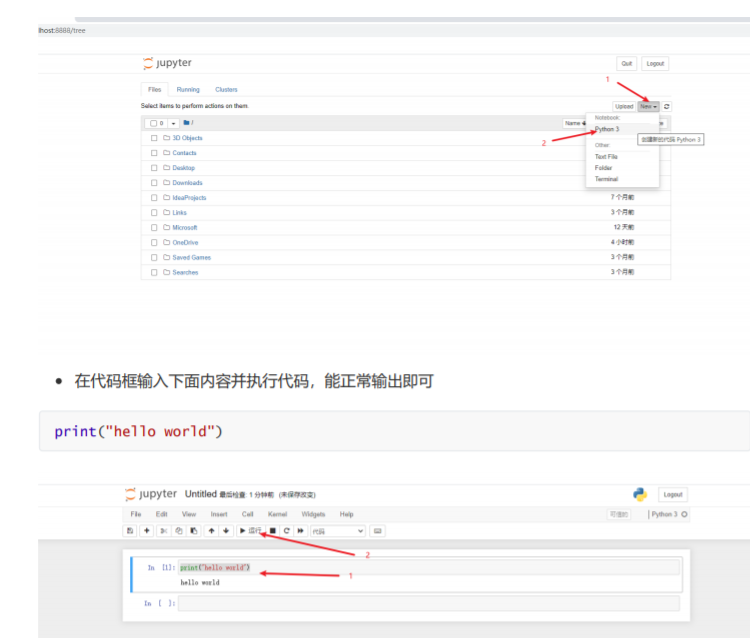
Task: Click the kernel idle indicator circle
Action: click(684, 514)
